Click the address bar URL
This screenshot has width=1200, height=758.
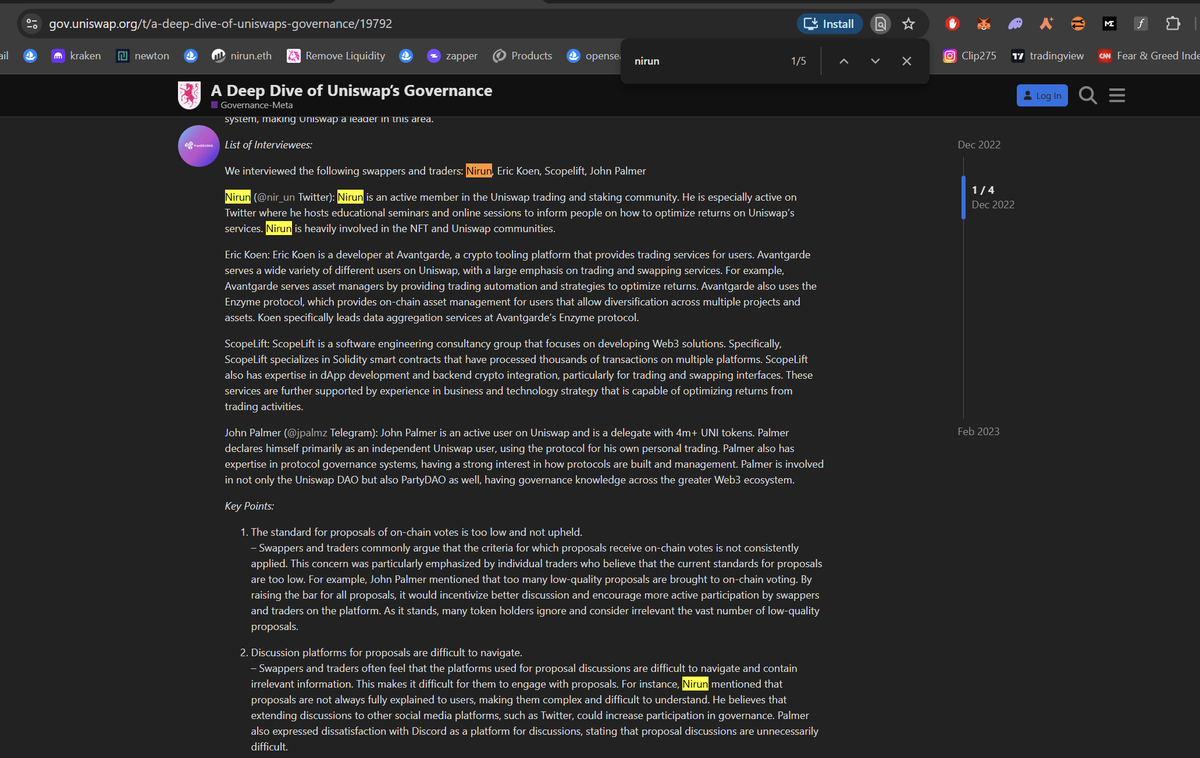[220, 23]
